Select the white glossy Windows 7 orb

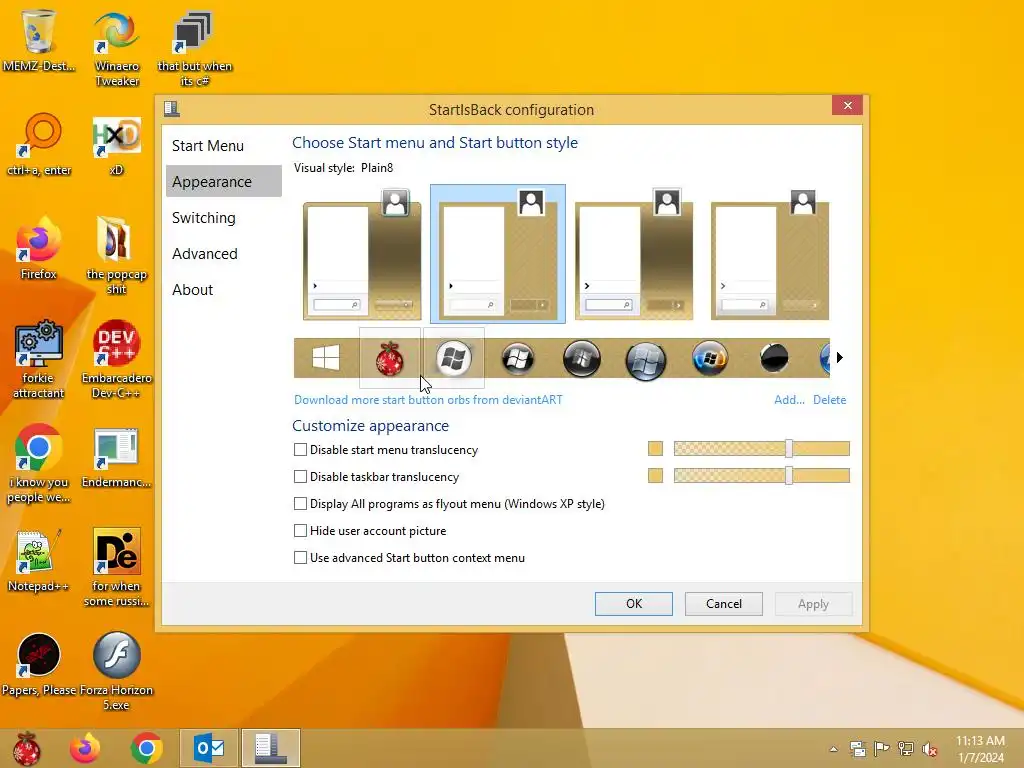454,358
